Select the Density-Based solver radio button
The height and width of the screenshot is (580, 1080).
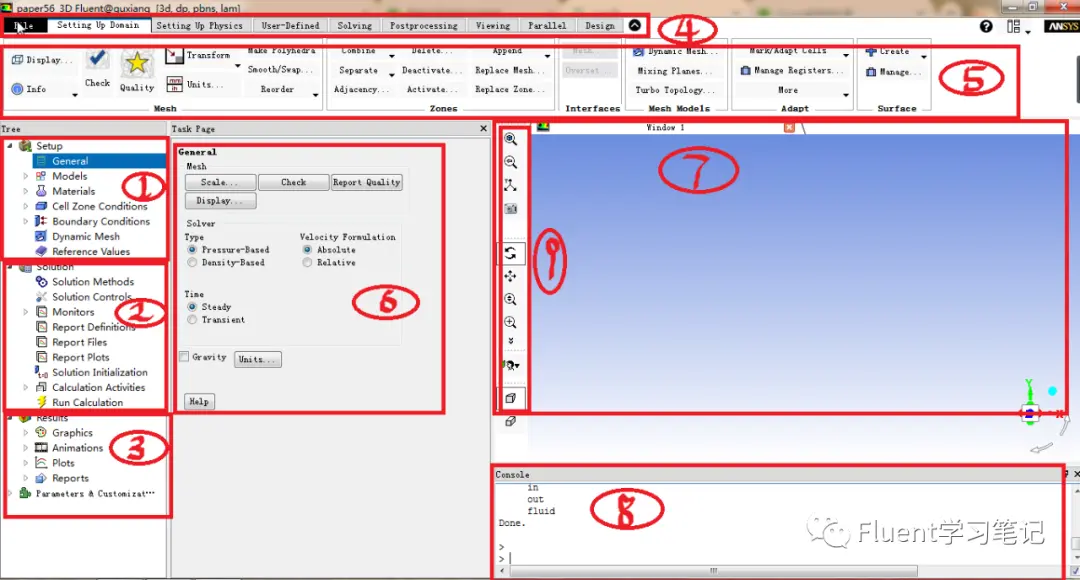point(192,262)
